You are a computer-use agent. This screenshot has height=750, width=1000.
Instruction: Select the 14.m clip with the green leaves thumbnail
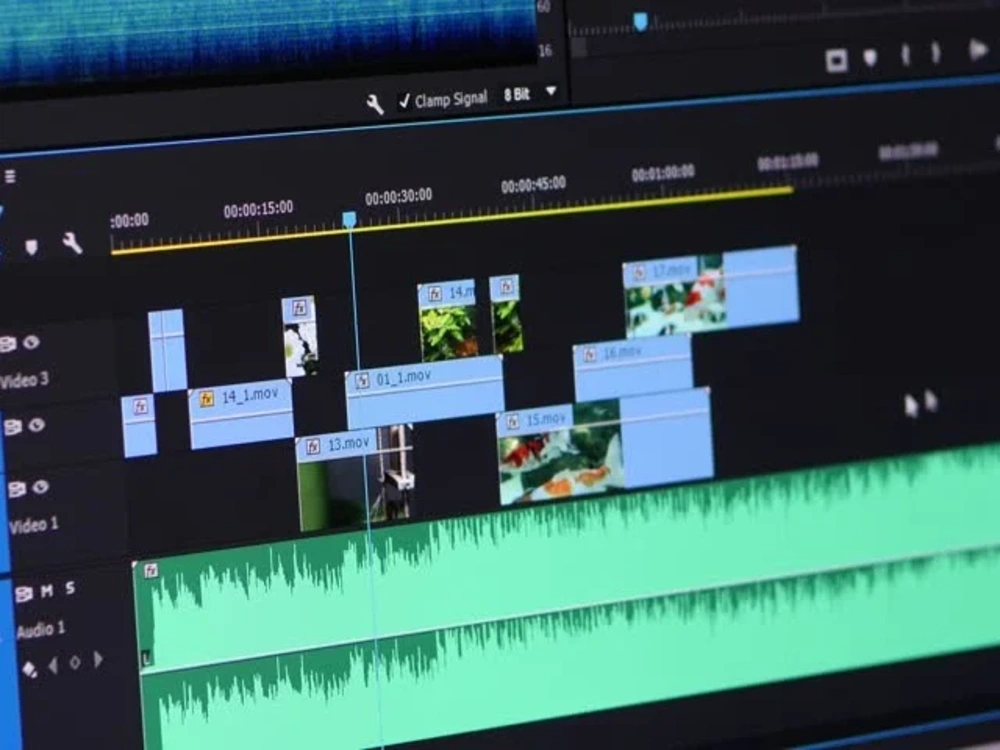[448, 321]
